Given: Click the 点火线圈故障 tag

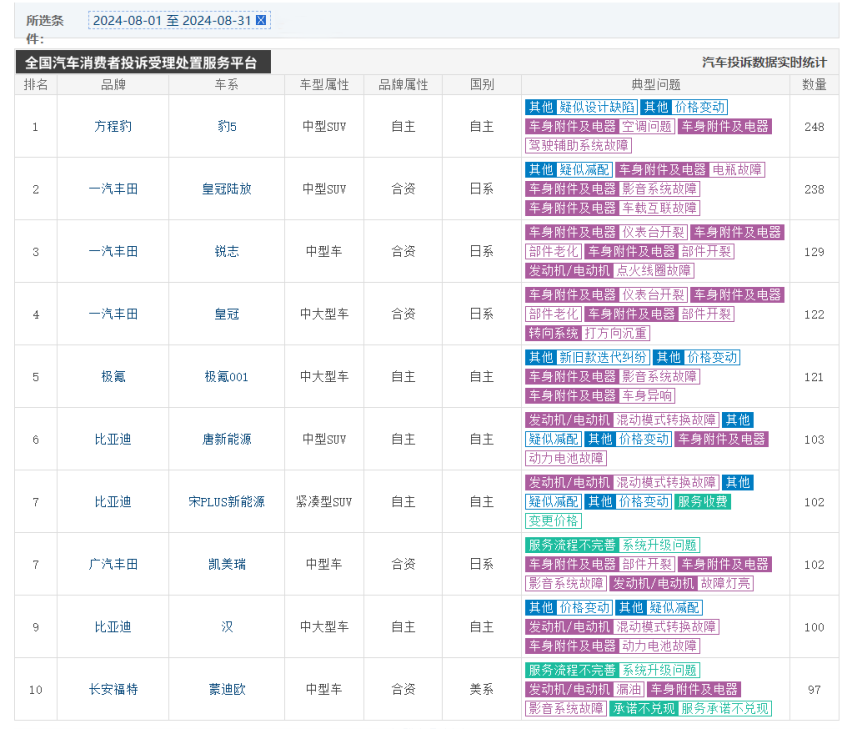Looking at the screenshot, I should click(654, 271).
